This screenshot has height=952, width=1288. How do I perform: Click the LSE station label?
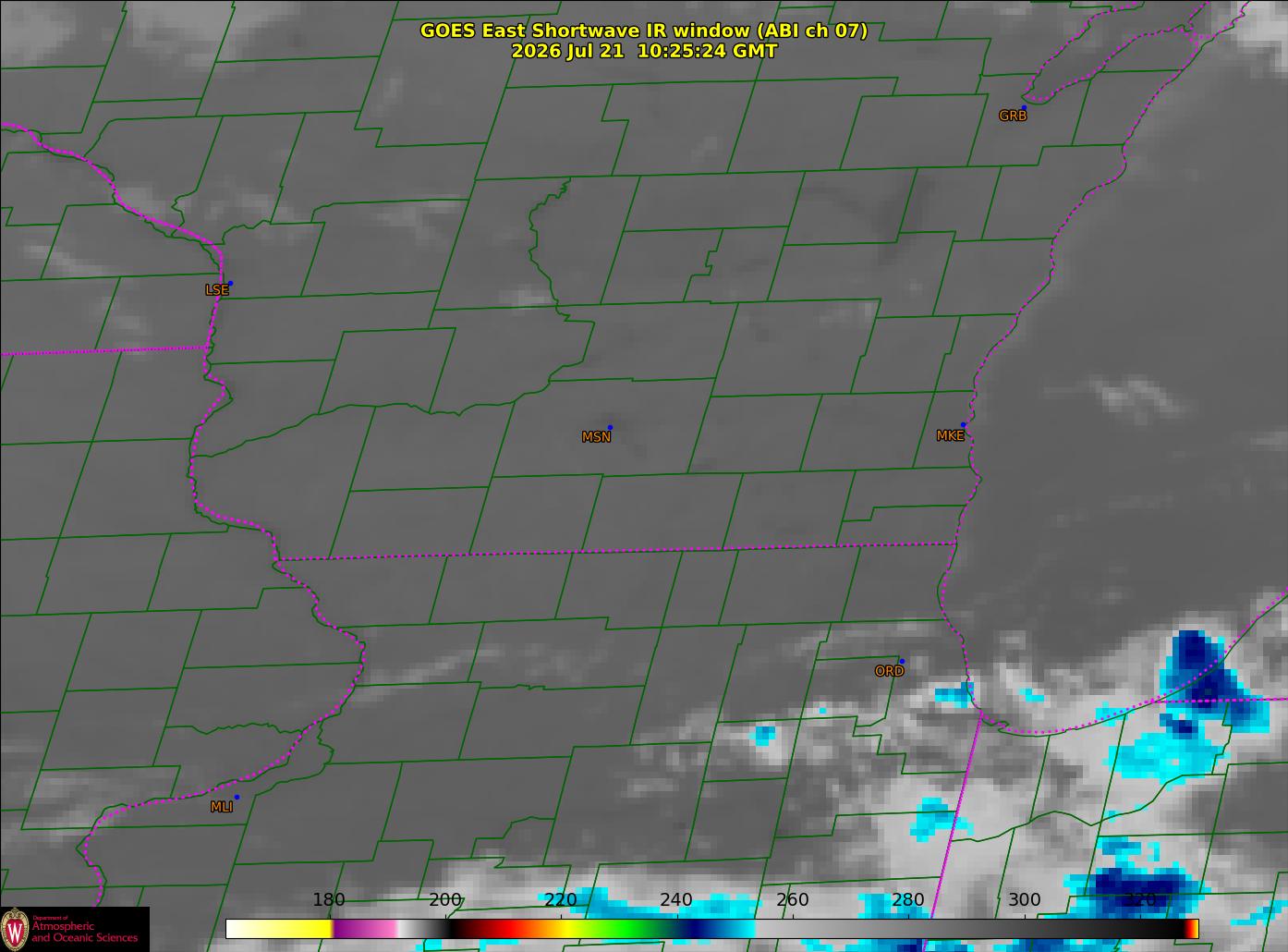click(216, 290)
